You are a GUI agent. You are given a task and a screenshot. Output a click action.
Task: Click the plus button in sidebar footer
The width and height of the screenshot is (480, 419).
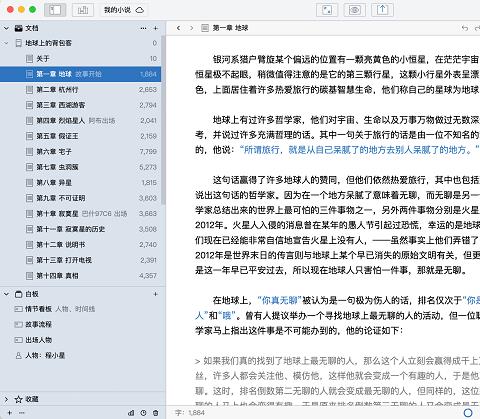10,413
